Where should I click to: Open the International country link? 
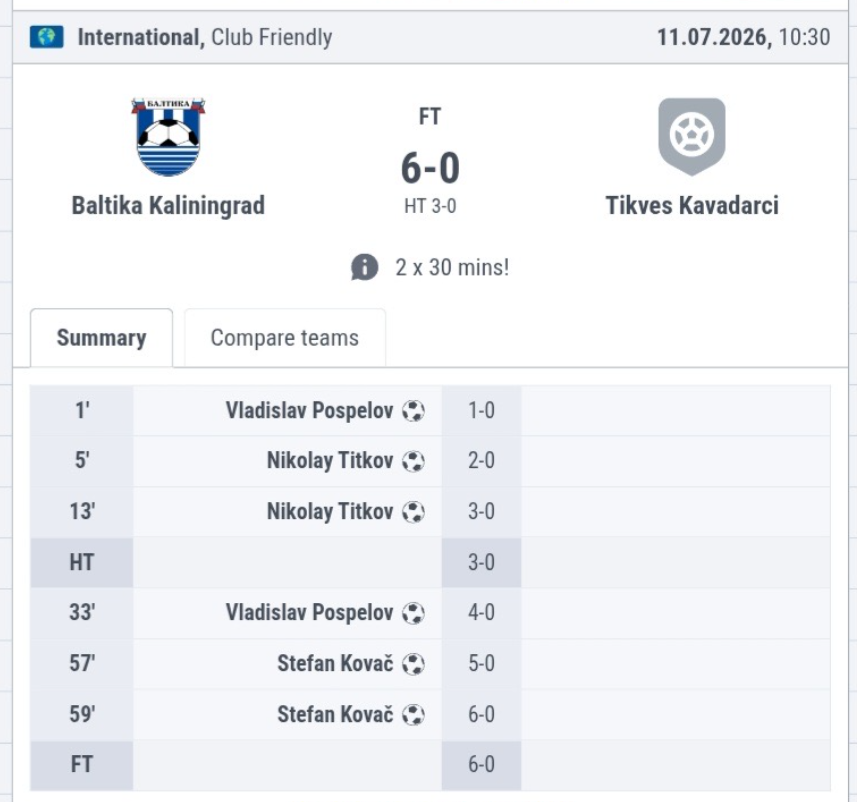pyautogui.click(x=141, y=37)
